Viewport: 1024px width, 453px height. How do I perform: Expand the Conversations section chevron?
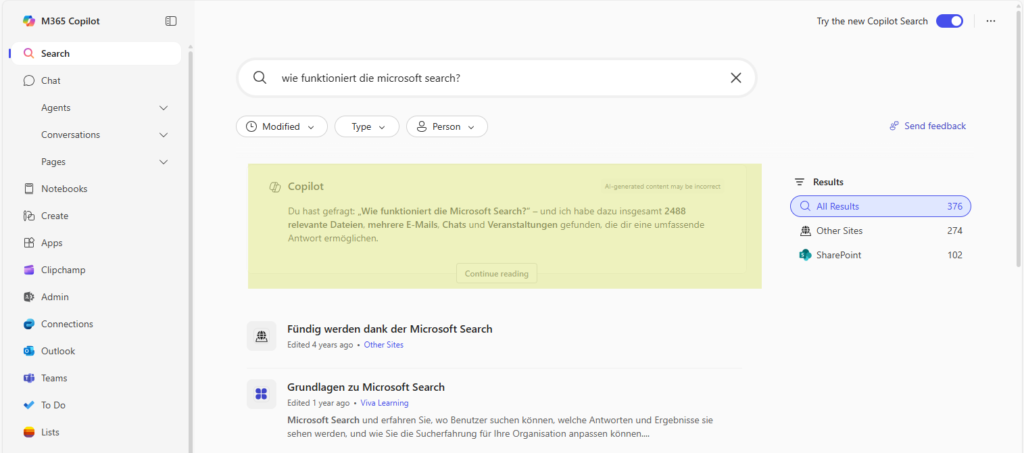click(x=164, y=134)
